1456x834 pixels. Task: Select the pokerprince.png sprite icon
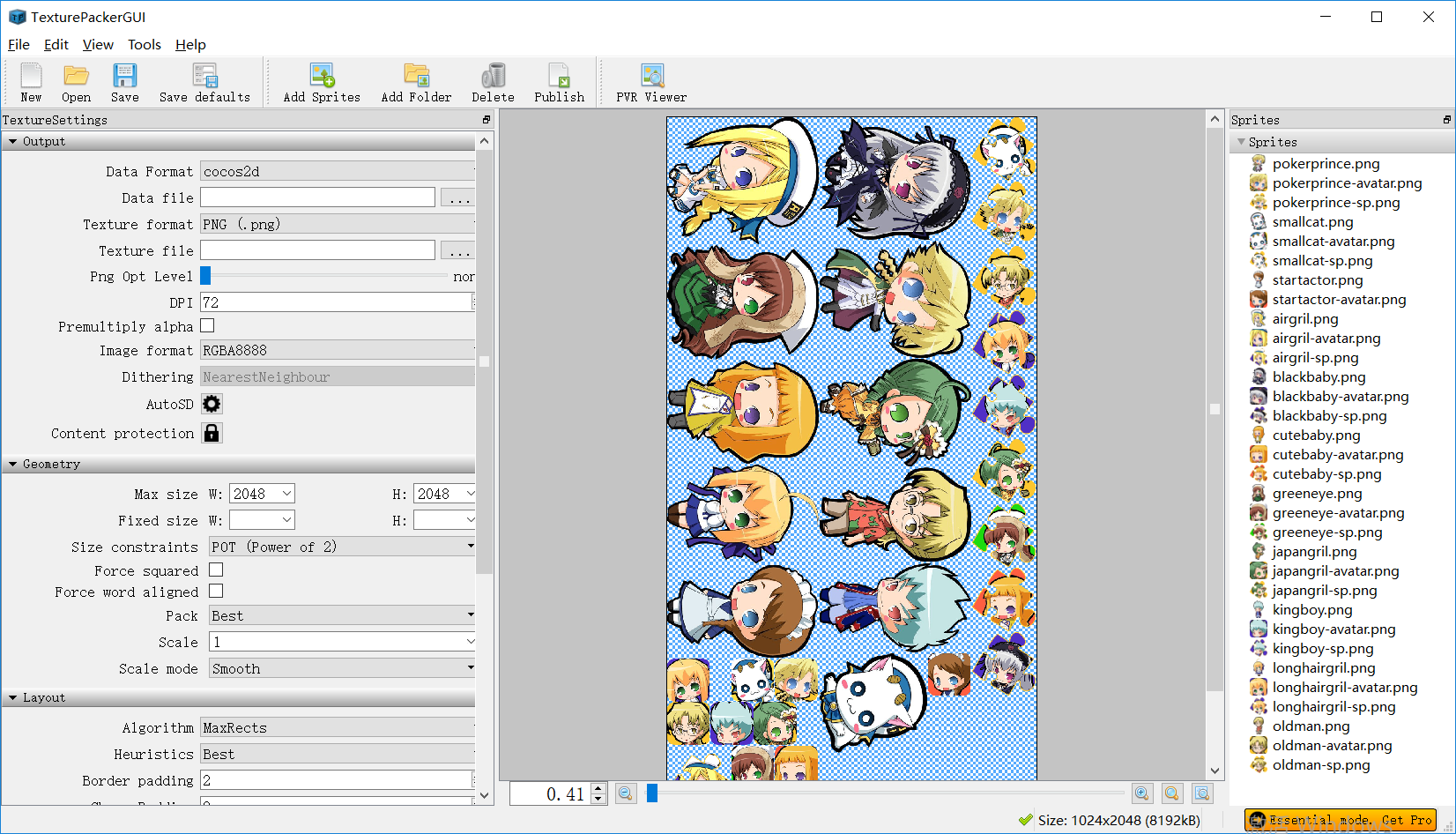pos(1259,163)
